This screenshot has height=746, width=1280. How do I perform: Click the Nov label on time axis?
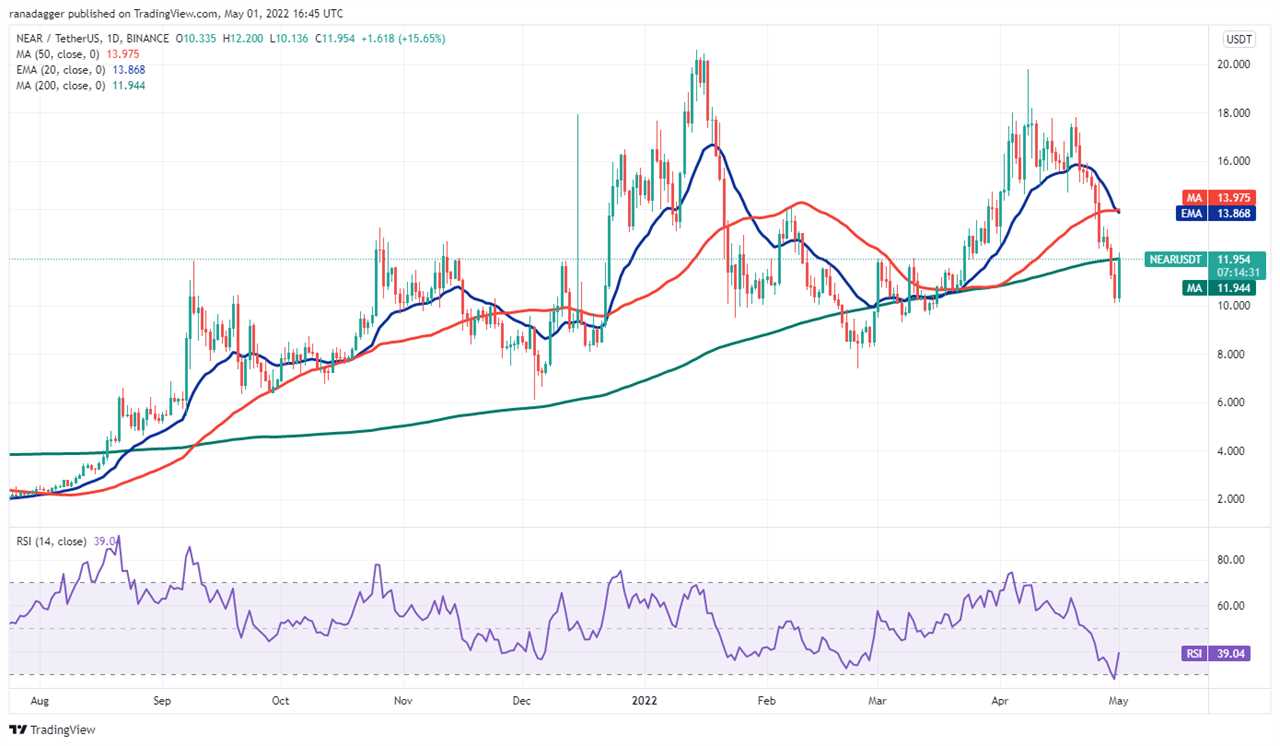click(x=403, y=701)
